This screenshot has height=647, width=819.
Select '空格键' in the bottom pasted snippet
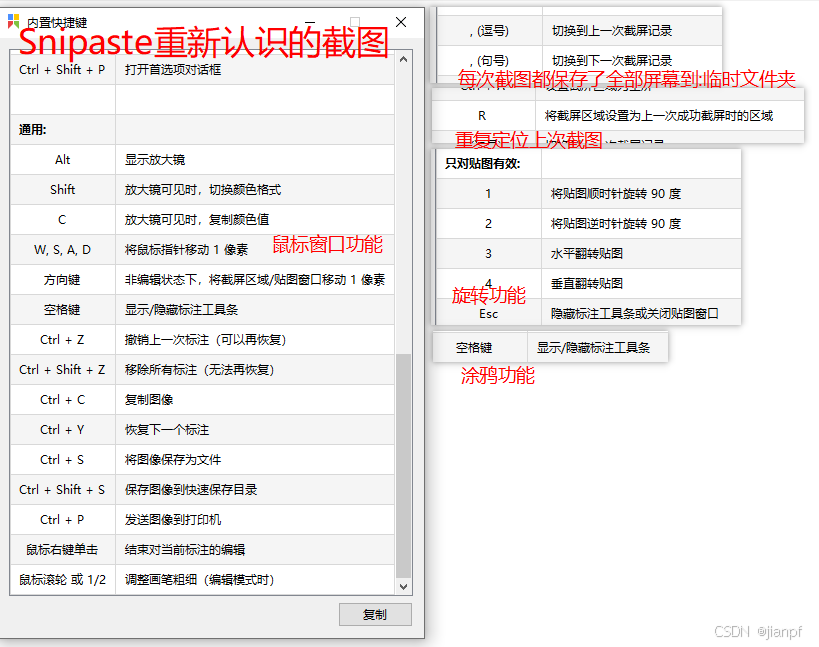coord(474,348)
